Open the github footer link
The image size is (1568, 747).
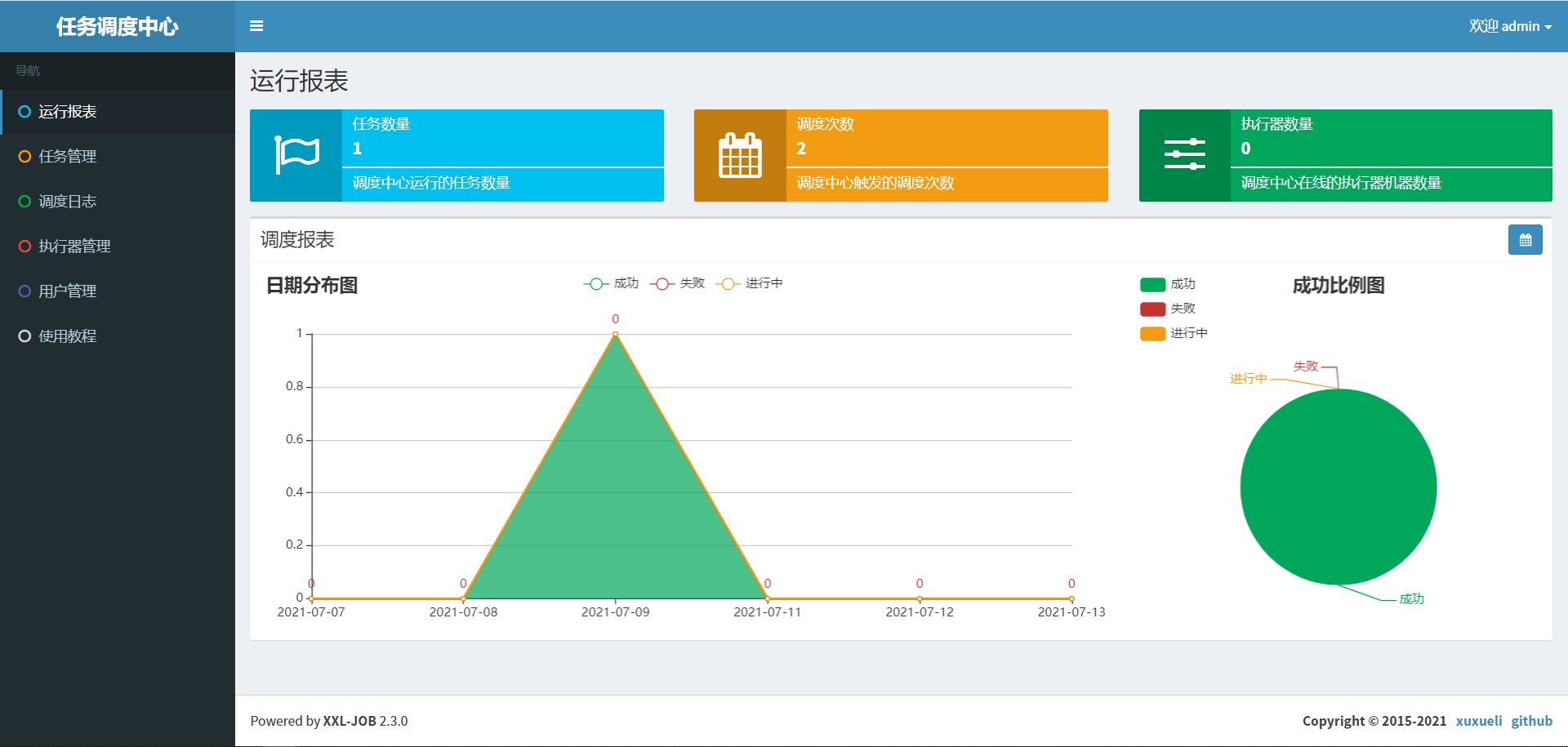tap(1531, 721)
